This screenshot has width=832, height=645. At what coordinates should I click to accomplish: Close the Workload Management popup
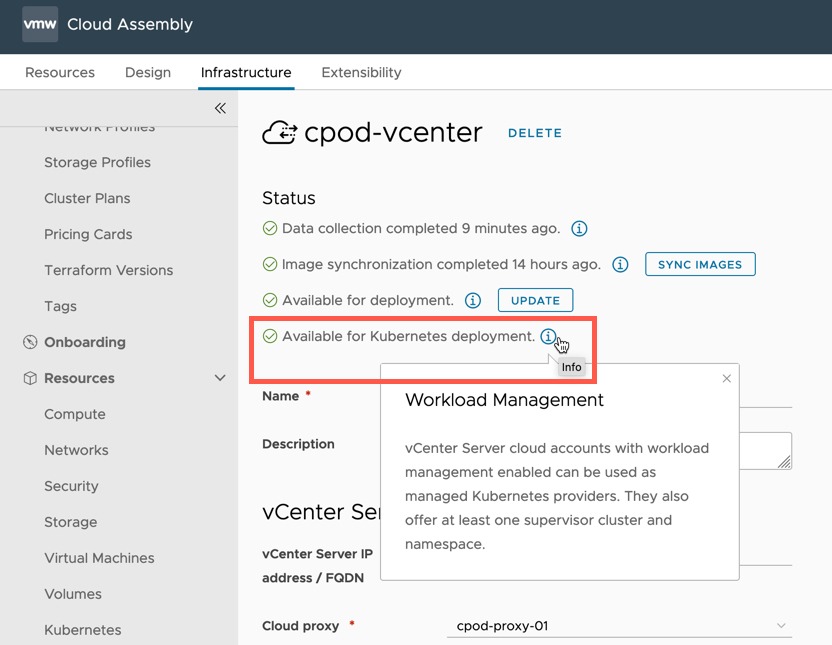click(727, 378)
